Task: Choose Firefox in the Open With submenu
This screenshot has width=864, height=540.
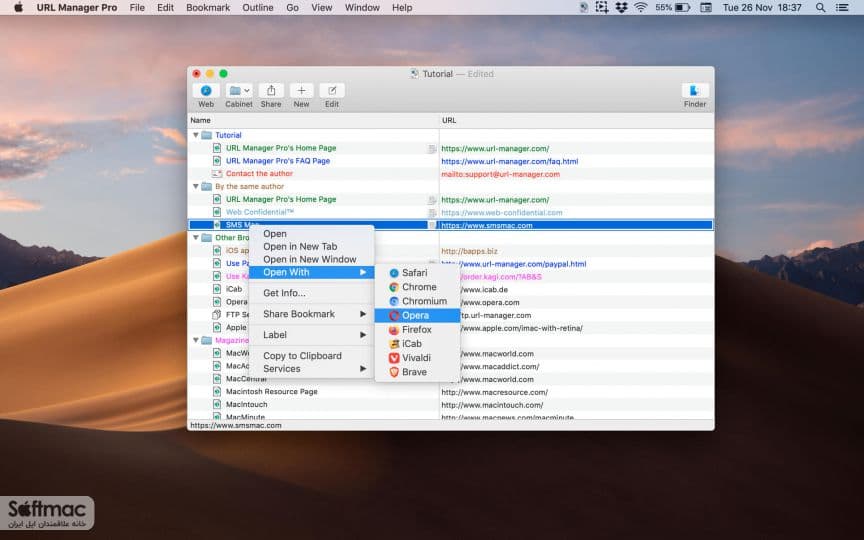Action: click(x=417, y=330)
